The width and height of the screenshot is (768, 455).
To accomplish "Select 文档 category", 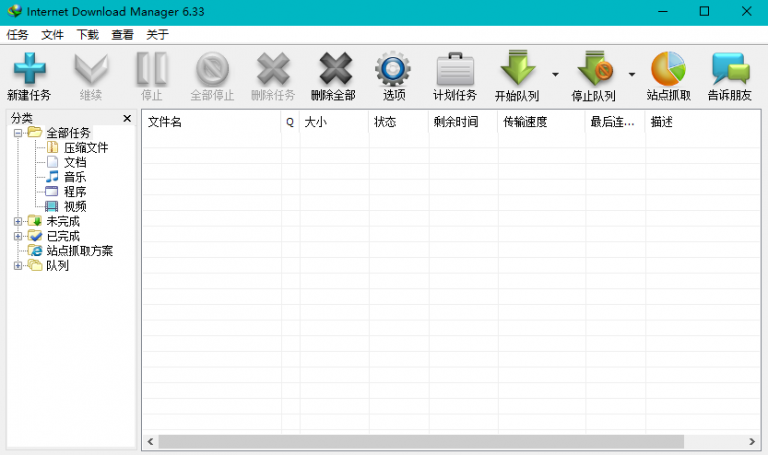I will click(x=75, y=162).
